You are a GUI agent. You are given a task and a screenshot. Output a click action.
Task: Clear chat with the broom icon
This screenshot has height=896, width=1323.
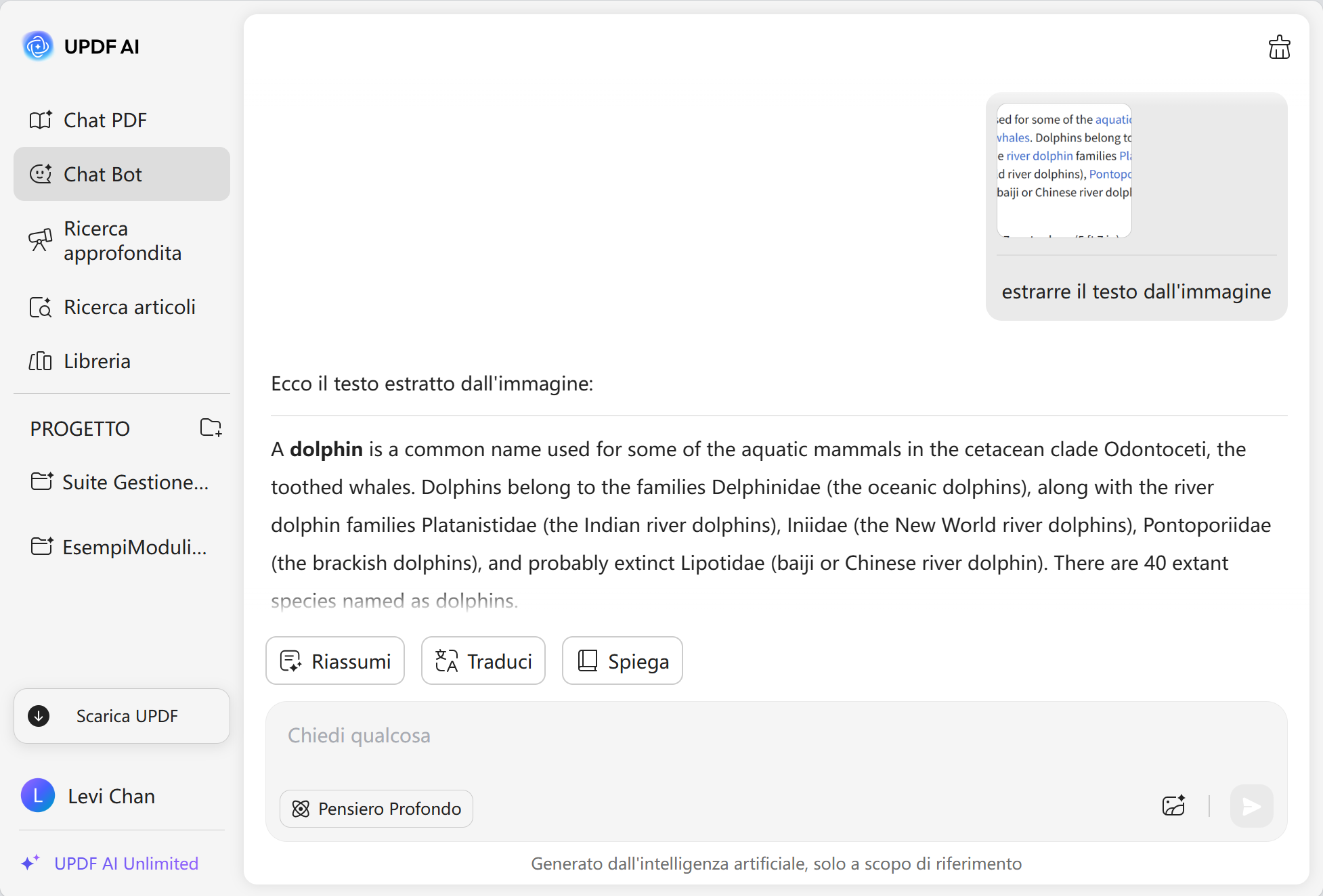tap(1279, 47)
